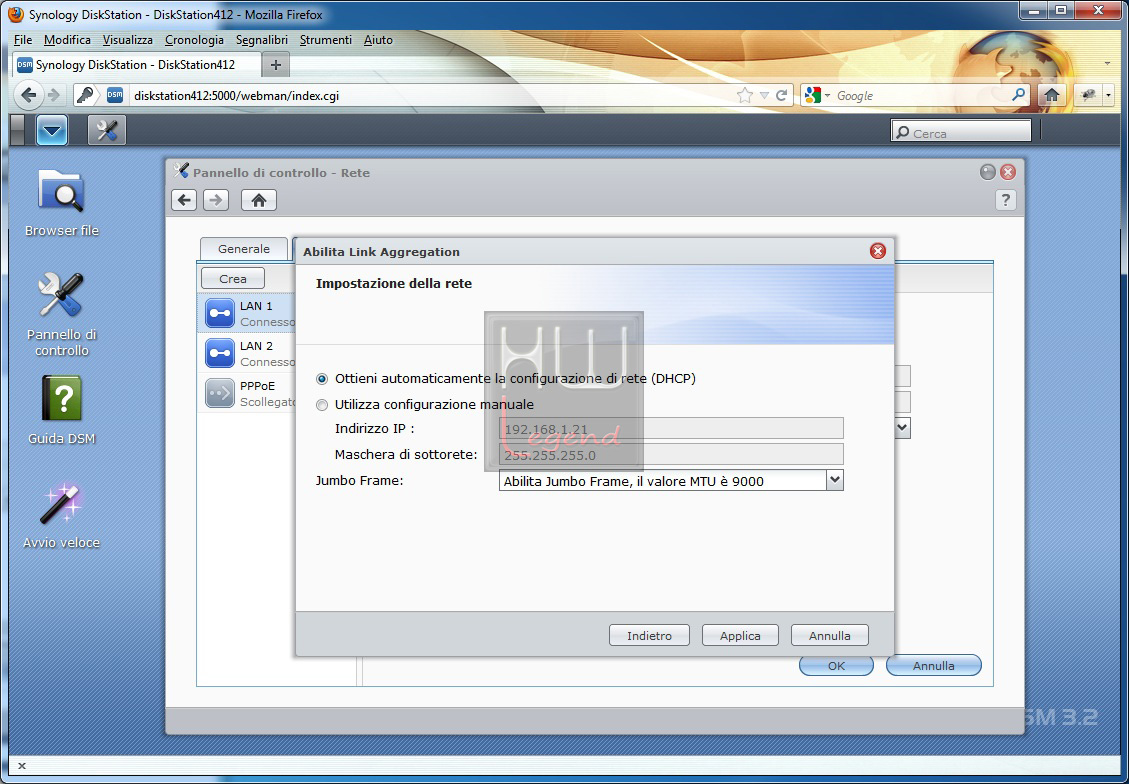Viewport: 1129px width, 784px height.
Task: Open the Segnalibri menu
Action: tap(262, 40)
